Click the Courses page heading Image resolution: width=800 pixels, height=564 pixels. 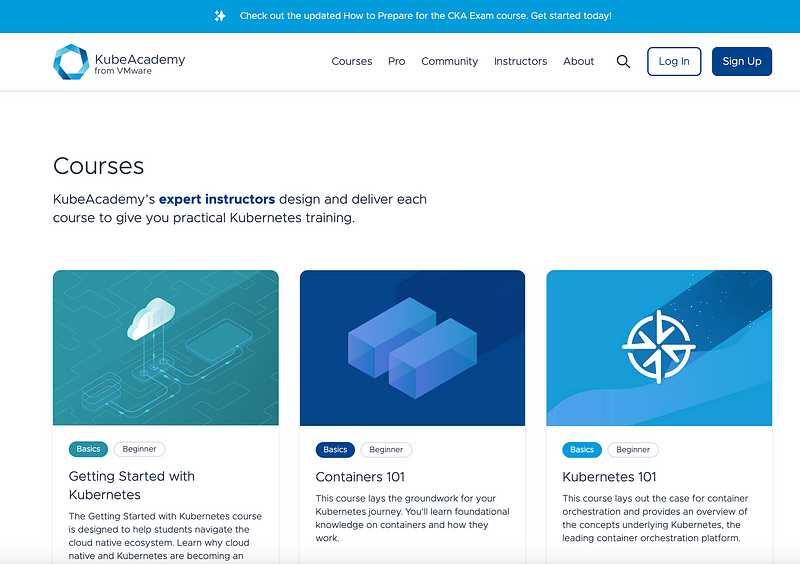click(98, 166)
